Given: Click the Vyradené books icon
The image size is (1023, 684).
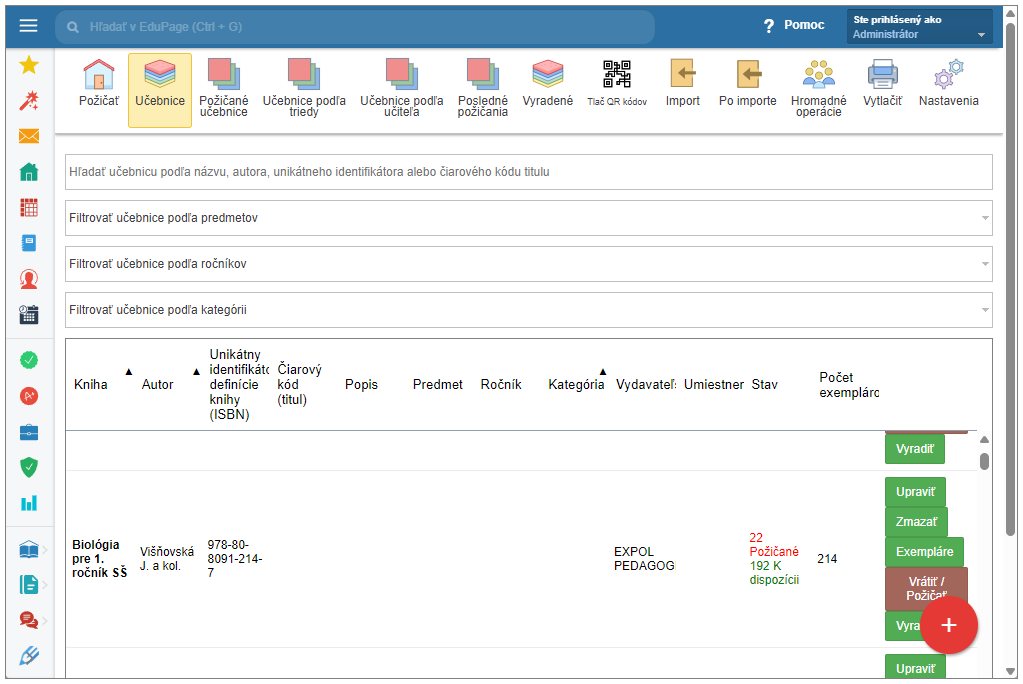Looking at the screenshot, I should point(548,76).
